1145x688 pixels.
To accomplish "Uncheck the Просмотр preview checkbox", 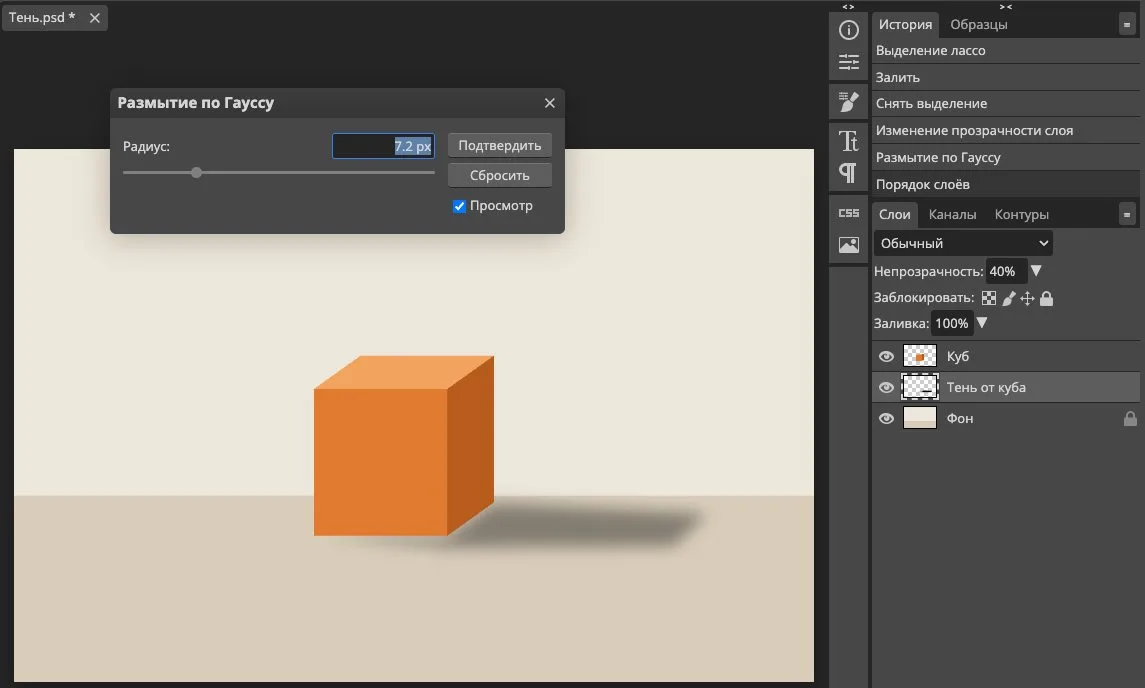I will [459, 207].
